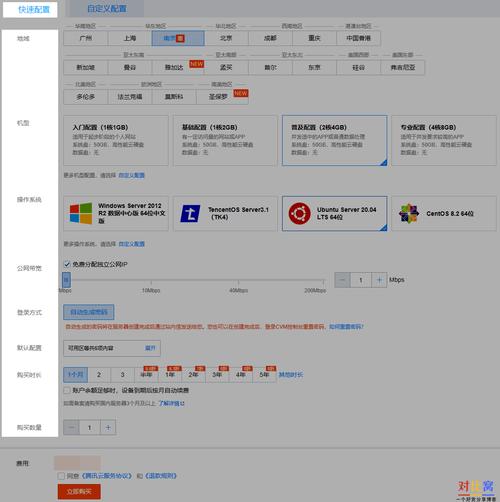Select the 自动生成密码 login method
Screen dimensions: 500x502
point(89,312)
